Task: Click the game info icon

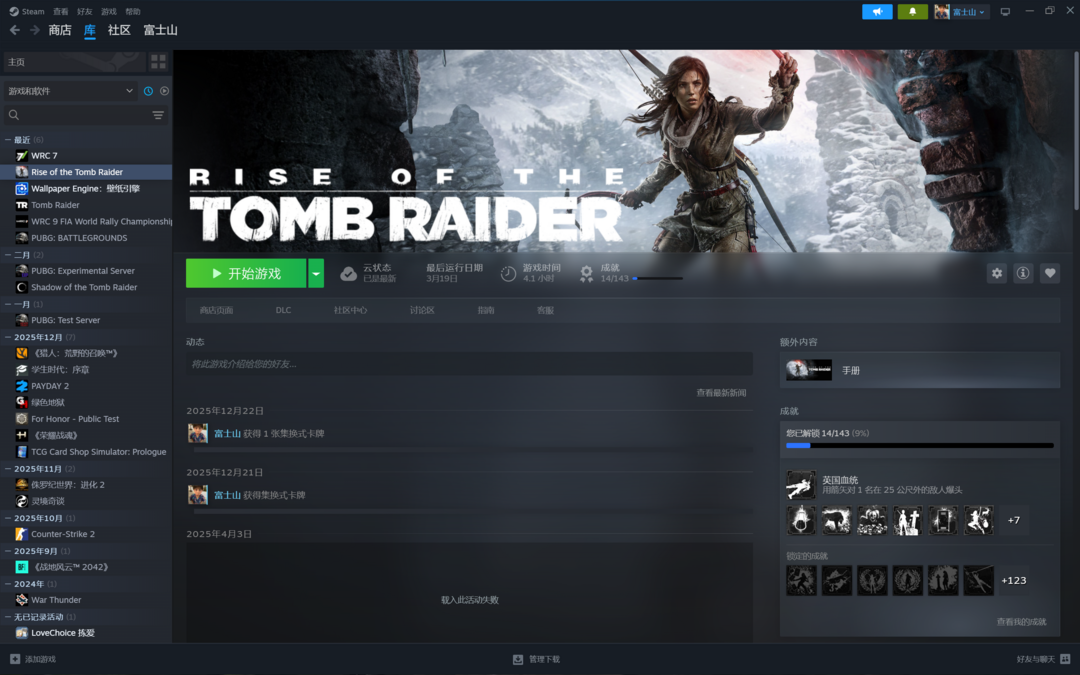Action: click(1023, 273)
